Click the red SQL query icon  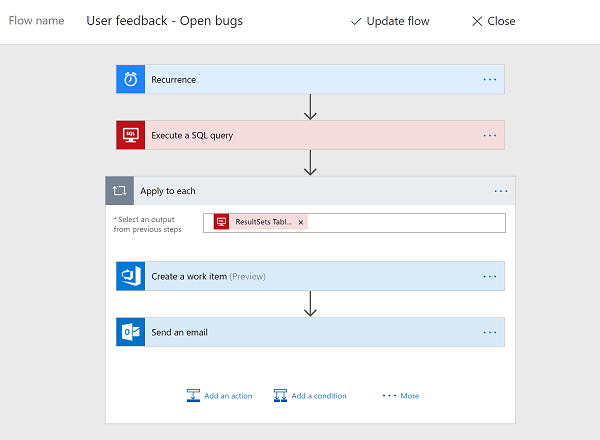click(x=131, y=135)
